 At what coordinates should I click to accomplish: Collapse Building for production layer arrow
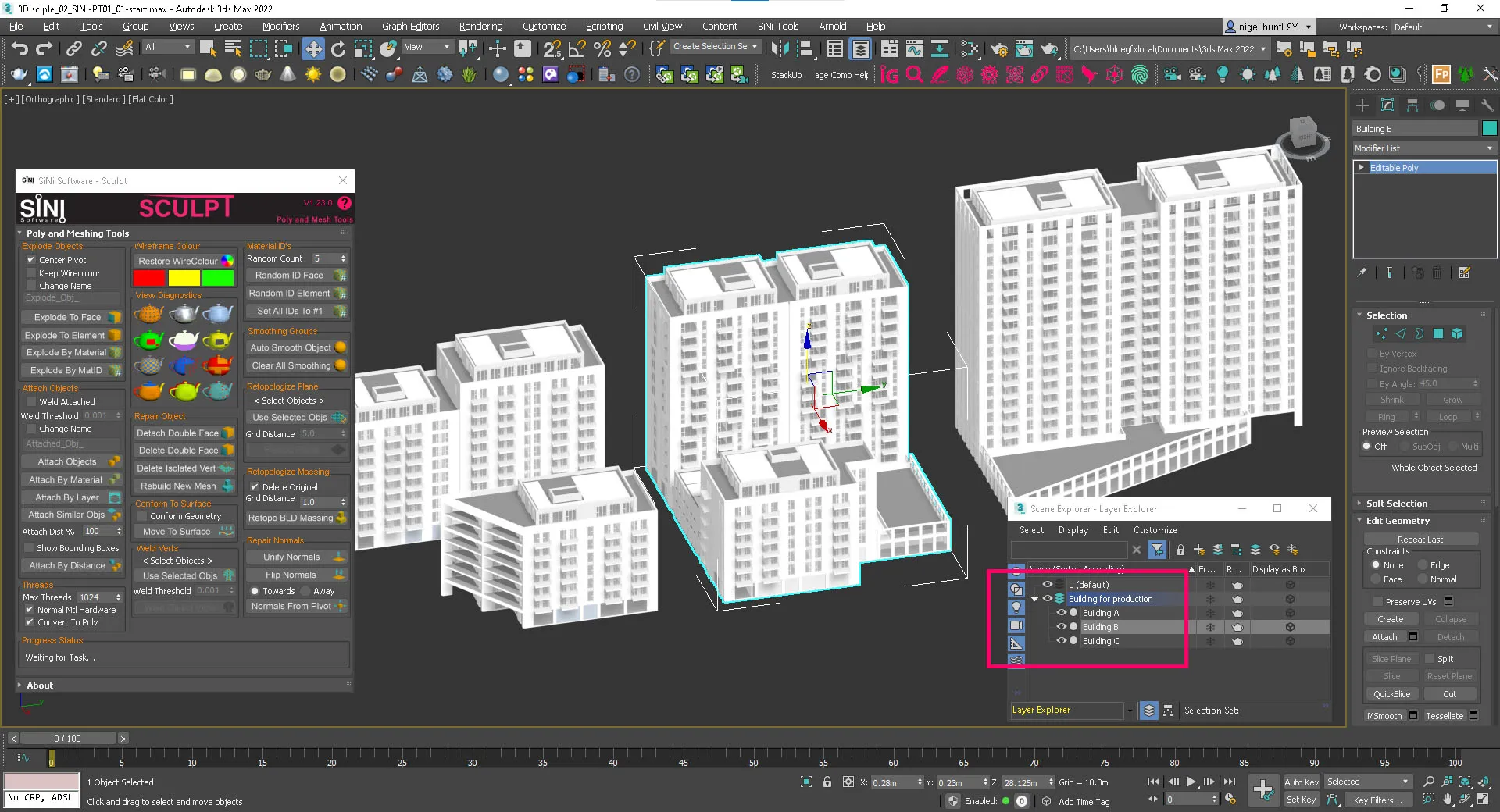coord(1035,599)
